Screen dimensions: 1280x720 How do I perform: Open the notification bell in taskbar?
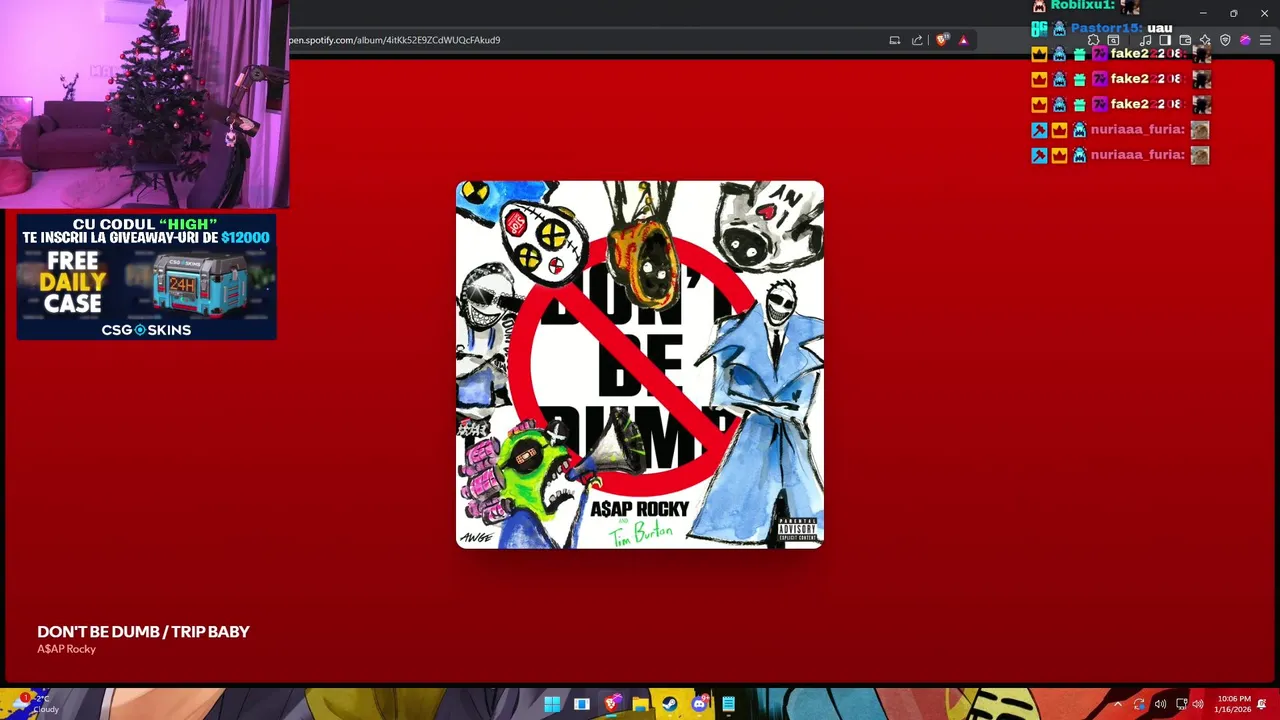click(1262, 704)
